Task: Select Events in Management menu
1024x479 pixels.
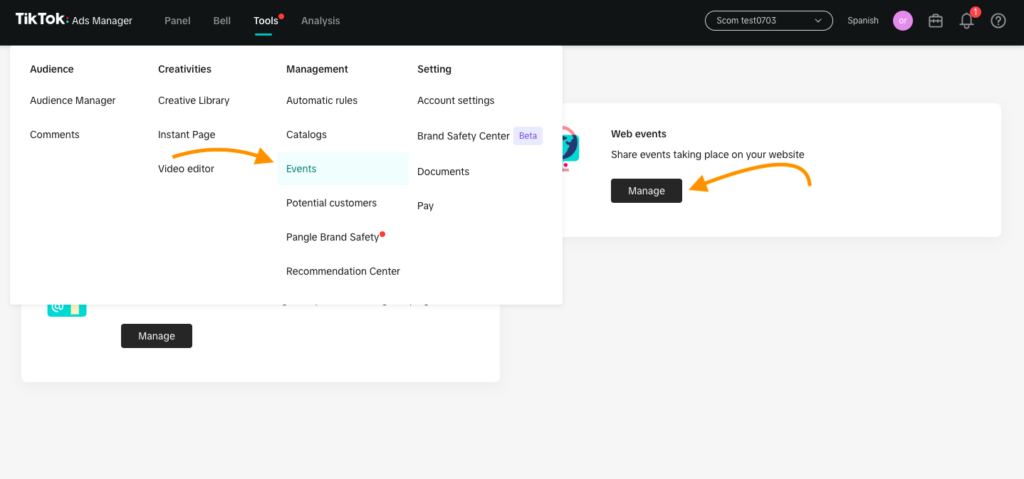Action: (343, 169)
